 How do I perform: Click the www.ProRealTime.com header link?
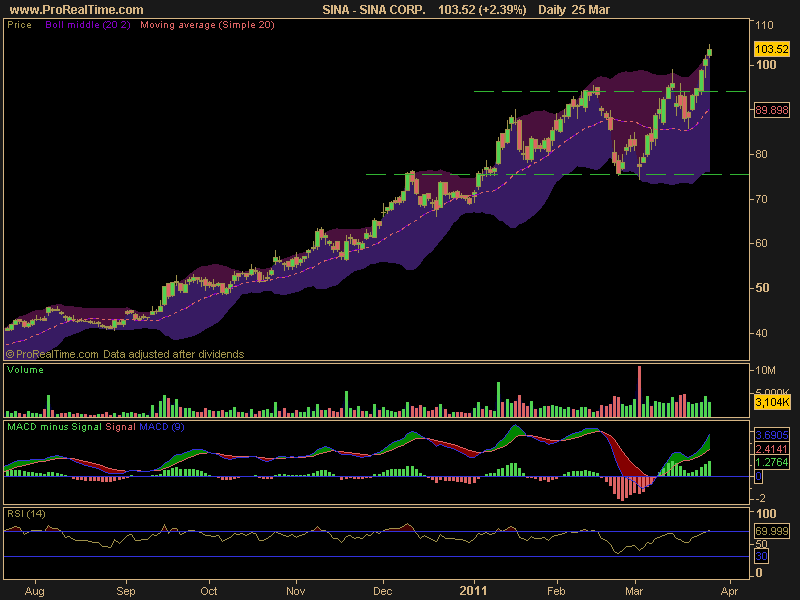coord(77,9)
